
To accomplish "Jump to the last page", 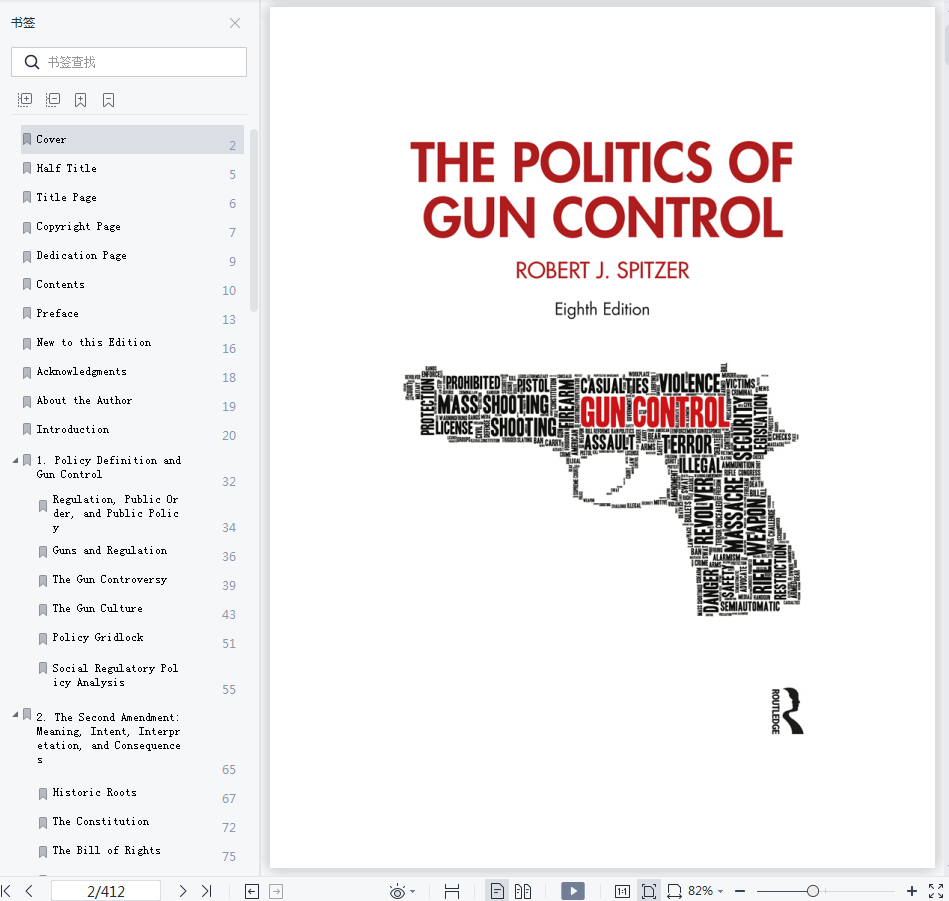I will pos(206,891).
